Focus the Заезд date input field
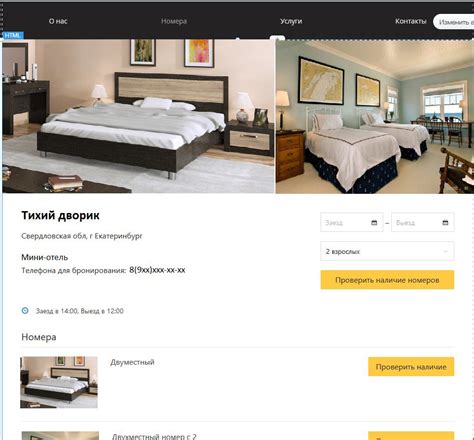Viewport: 474px width, 440px height. point(352,222)
